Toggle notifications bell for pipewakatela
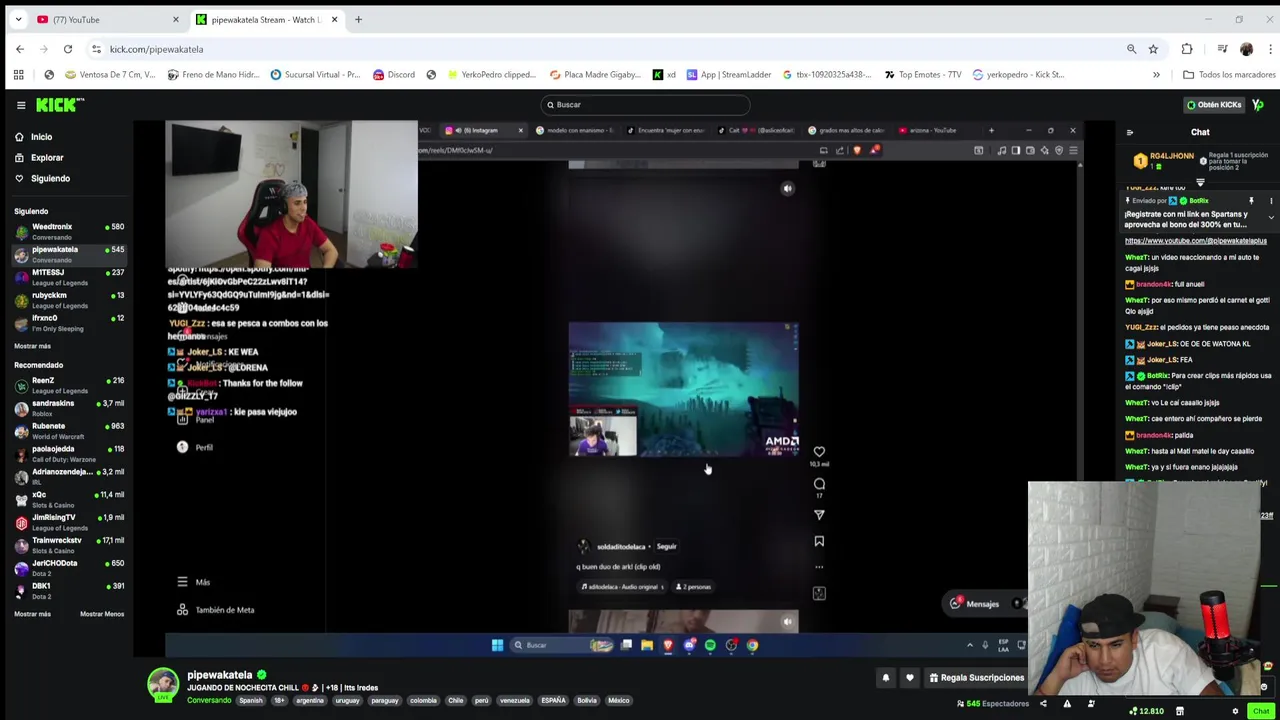The height and width of the screenshot is (720, 1280). (885, 678)
